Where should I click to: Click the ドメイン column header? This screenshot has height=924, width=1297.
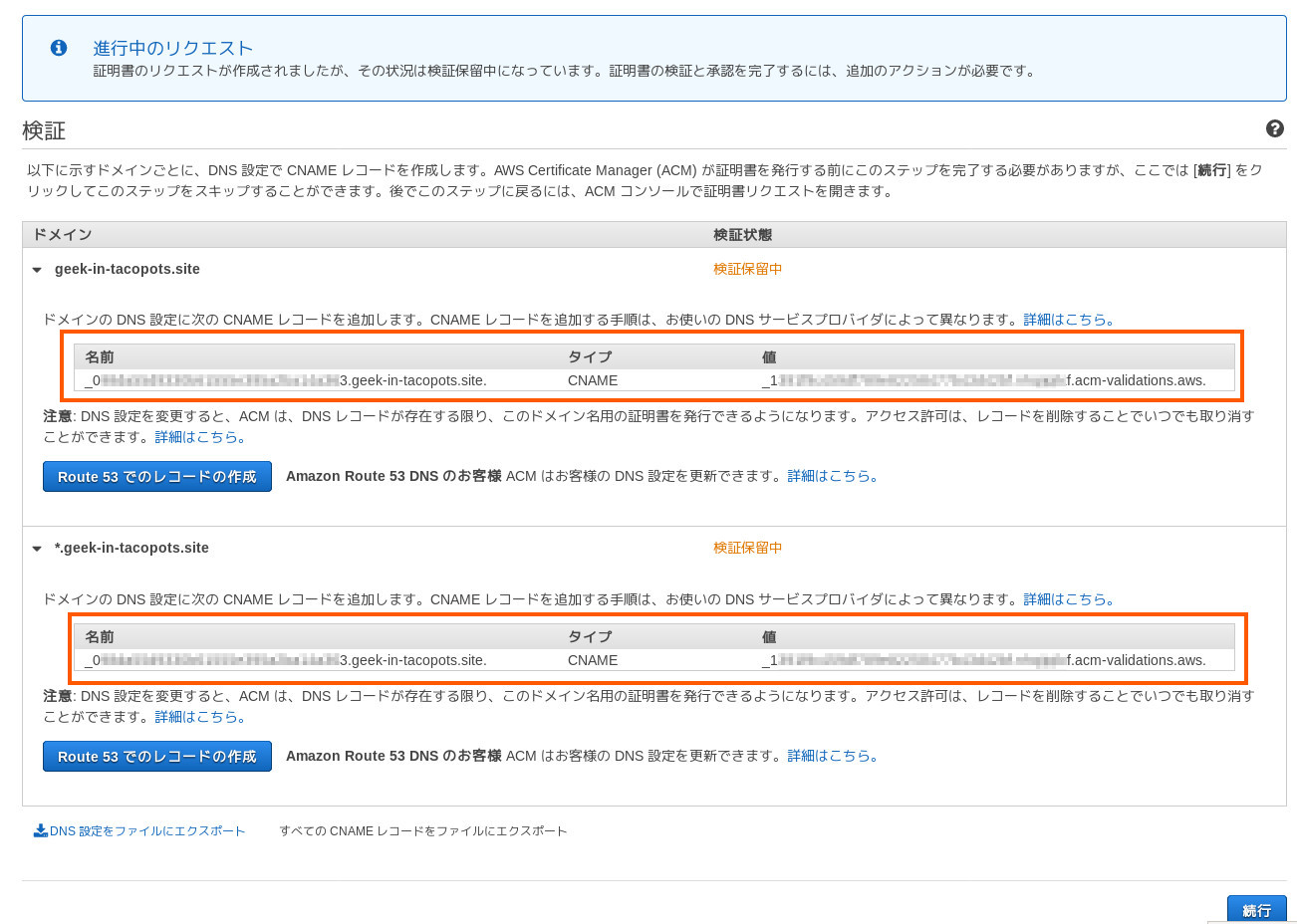tap(62, 234)
